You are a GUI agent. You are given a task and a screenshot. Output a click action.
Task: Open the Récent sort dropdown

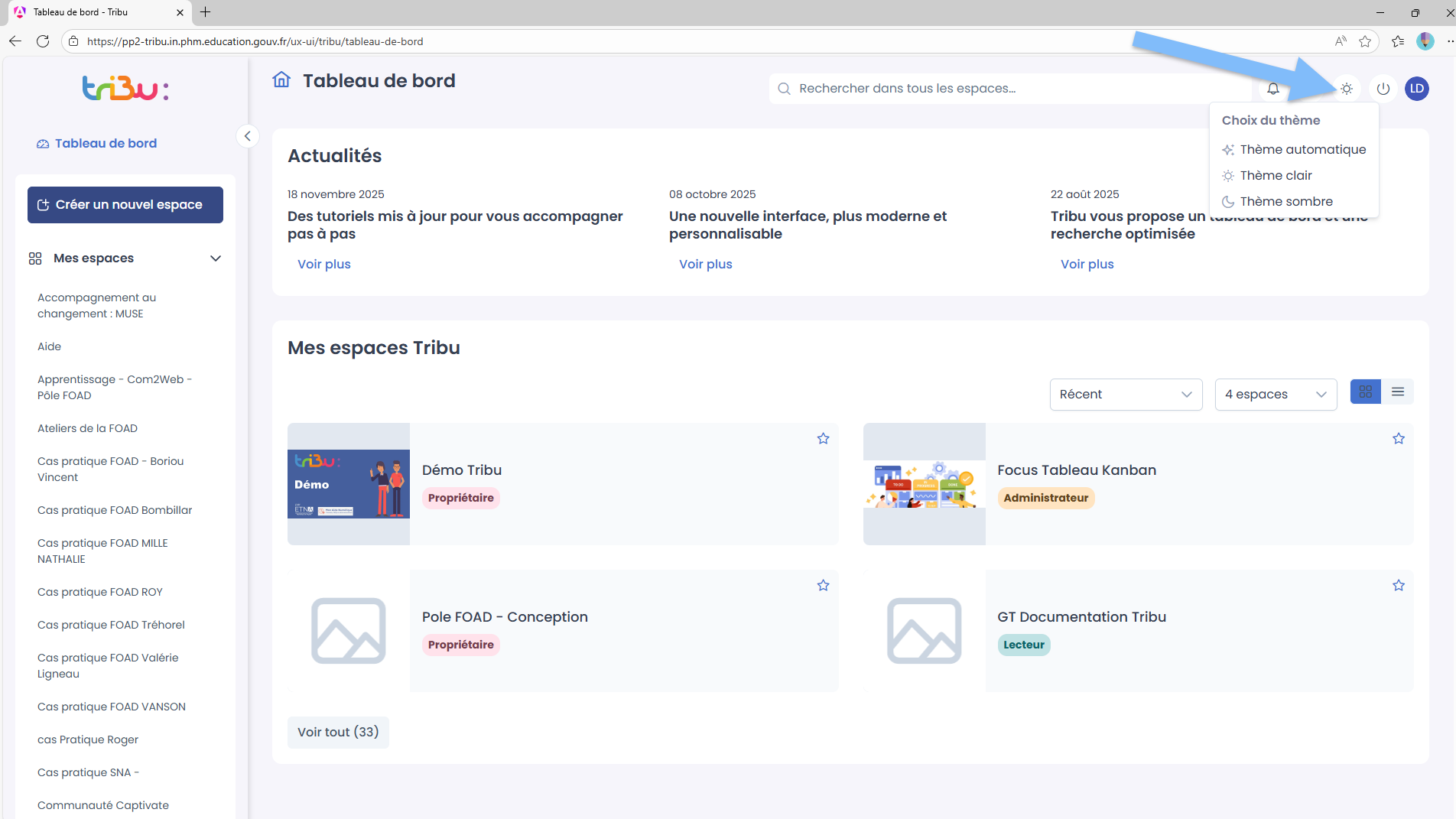point(1126,395)
